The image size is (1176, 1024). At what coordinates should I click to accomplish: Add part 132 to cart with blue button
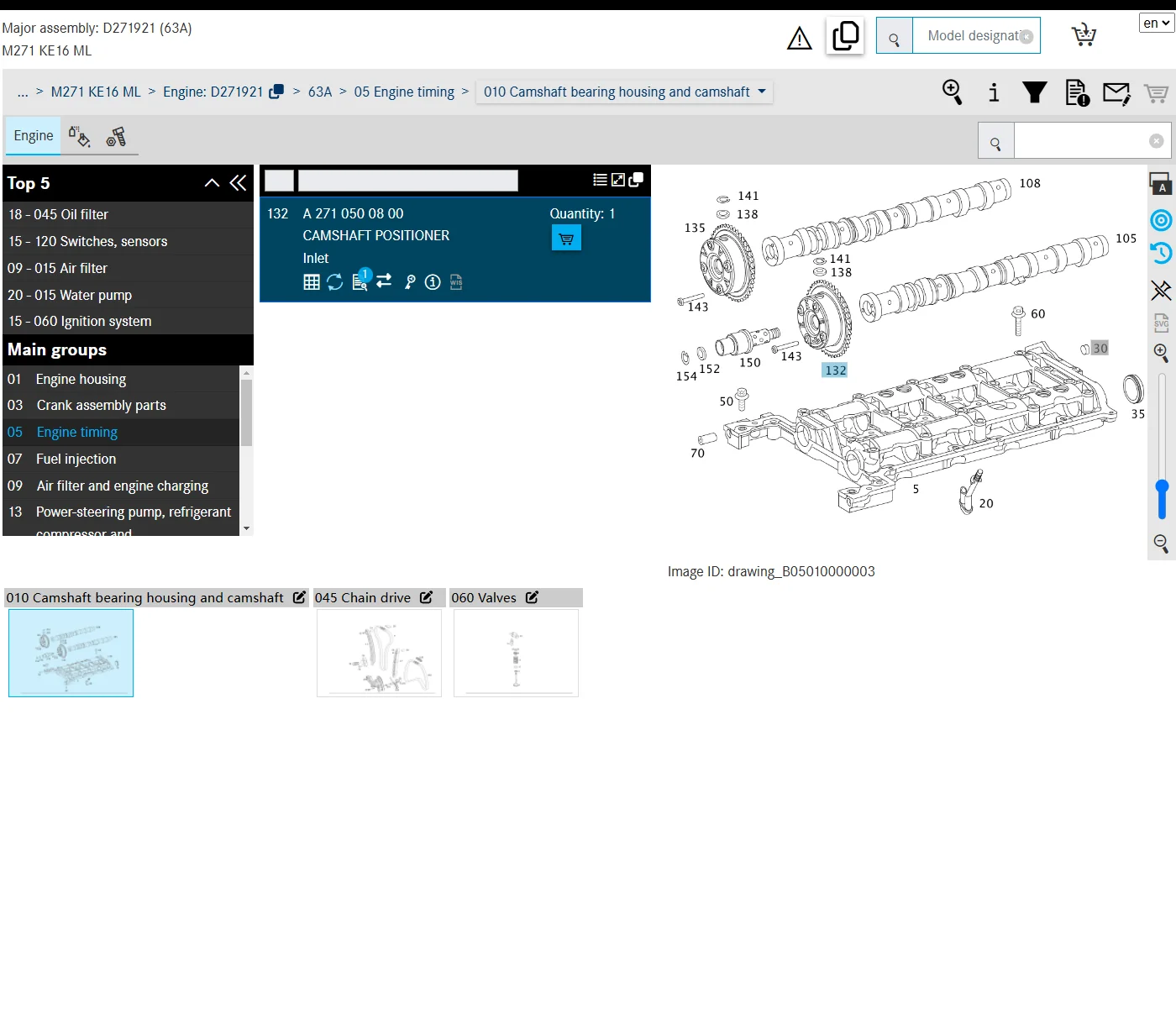click(x=566, y=239)
